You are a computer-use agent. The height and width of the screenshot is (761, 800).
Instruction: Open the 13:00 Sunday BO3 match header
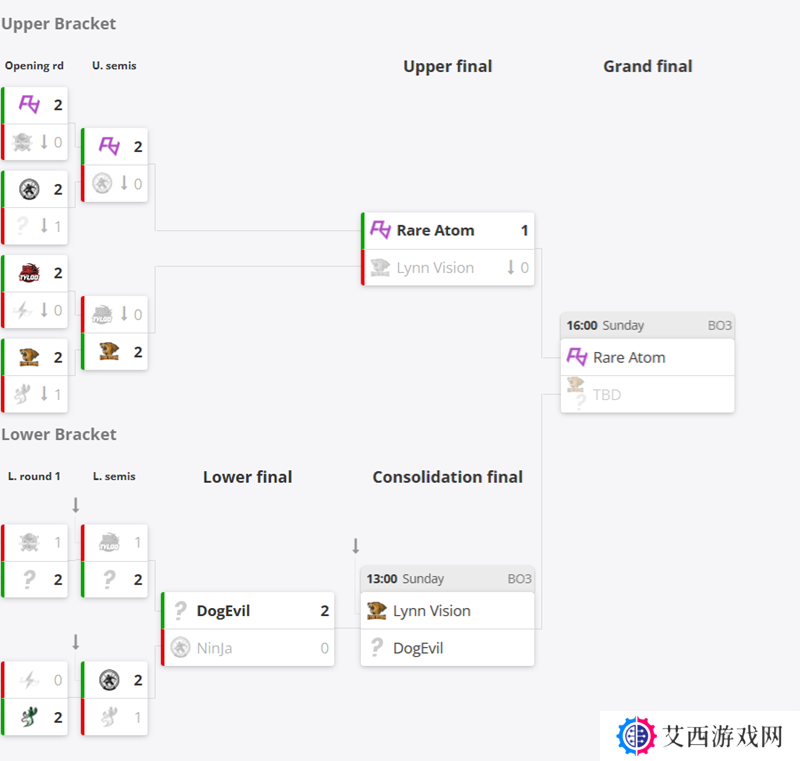pos(447,579)
